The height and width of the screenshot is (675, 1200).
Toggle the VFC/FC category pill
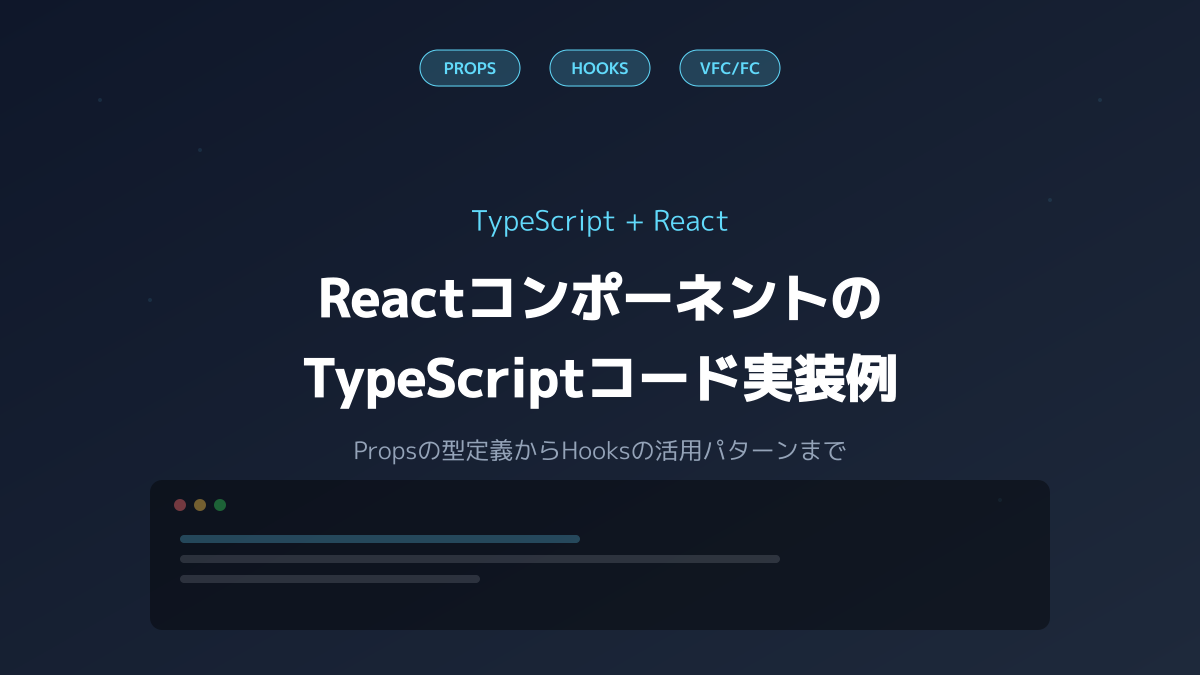click(x=730, y=68)
